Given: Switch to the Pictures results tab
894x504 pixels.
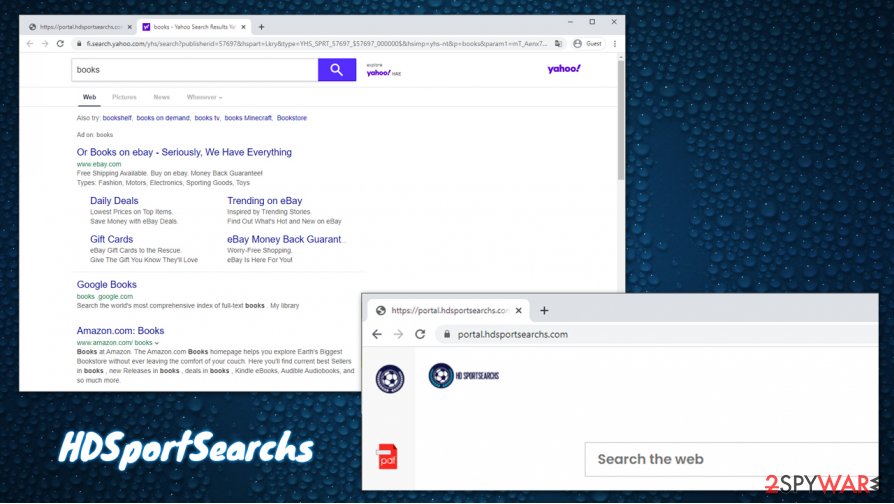Looking at the screenshot, I should click(x=124, y=97).
